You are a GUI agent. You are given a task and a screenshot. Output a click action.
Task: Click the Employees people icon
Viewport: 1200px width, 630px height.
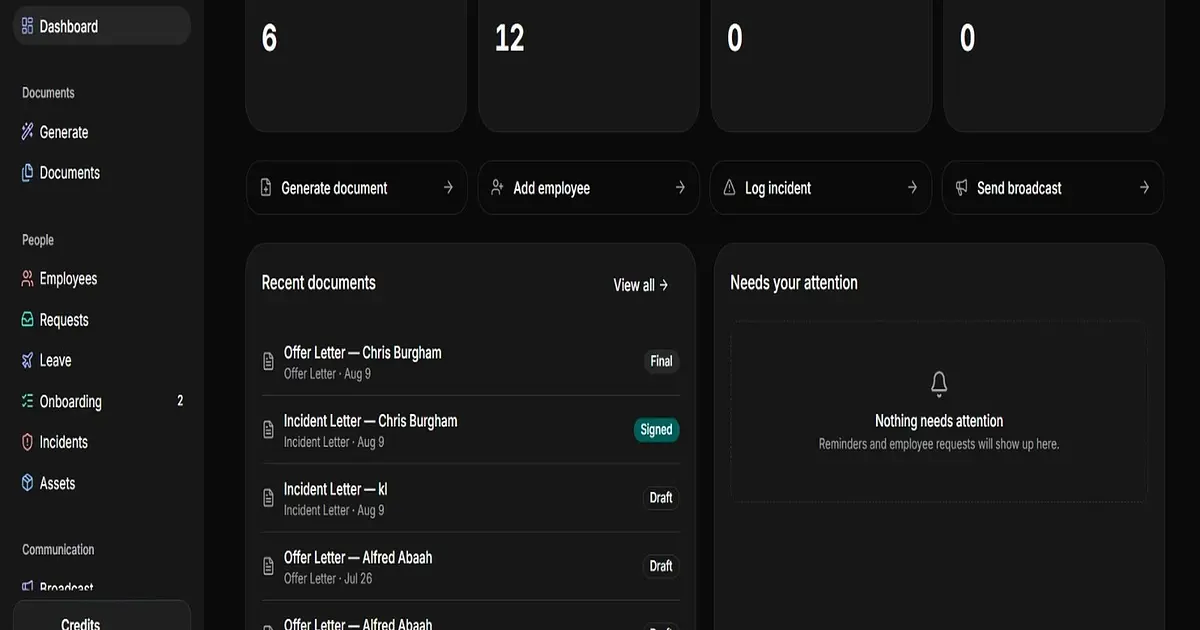pyautogui.click(x=28, y=279)
